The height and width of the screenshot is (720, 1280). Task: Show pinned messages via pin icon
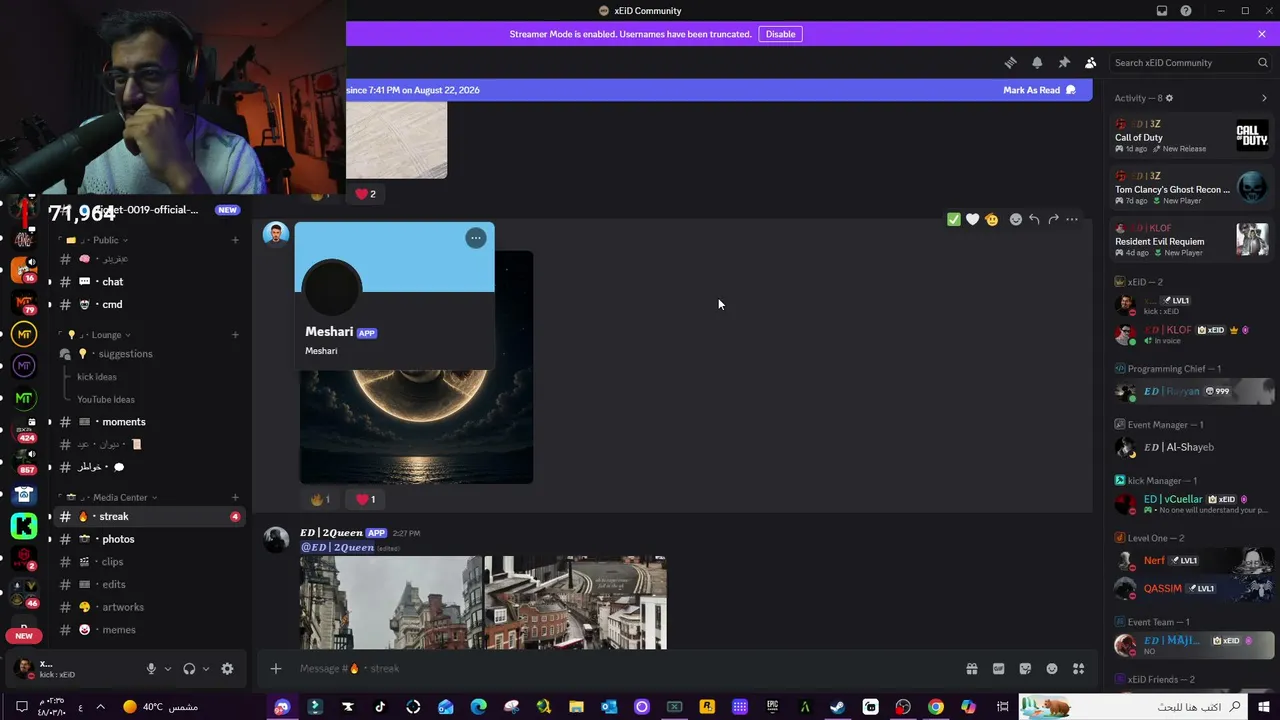pos(1064,62)
